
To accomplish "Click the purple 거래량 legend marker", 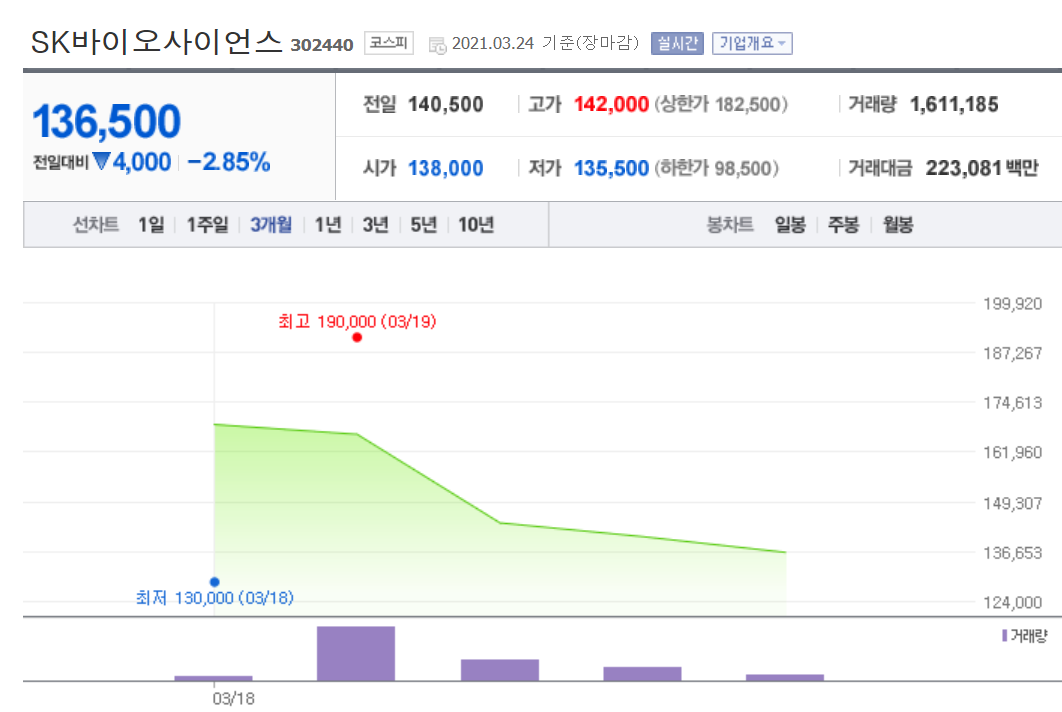I will tap(1004, 635).
